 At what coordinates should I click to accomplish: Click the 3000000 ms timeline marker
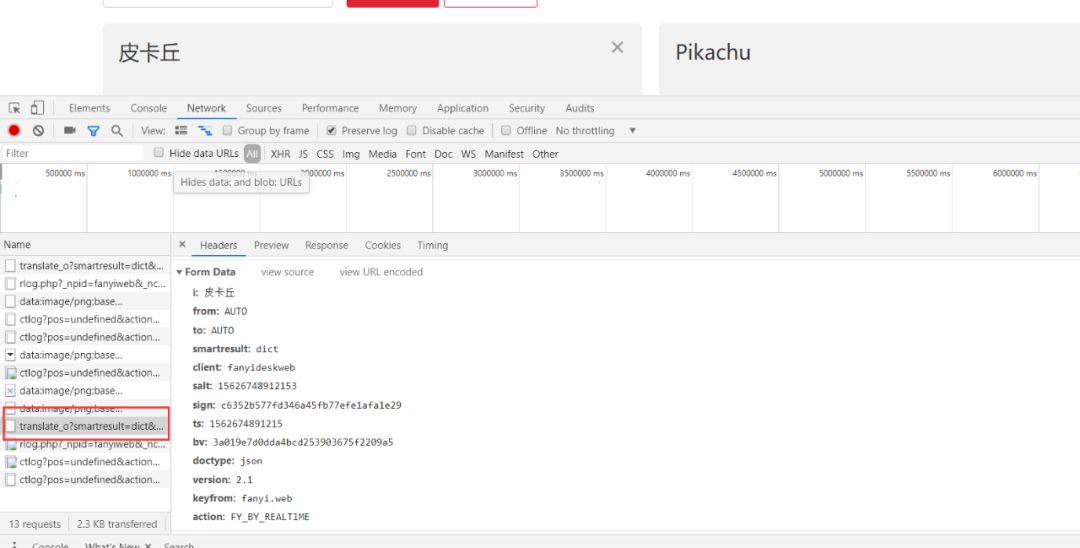click(x=495, y=173)
